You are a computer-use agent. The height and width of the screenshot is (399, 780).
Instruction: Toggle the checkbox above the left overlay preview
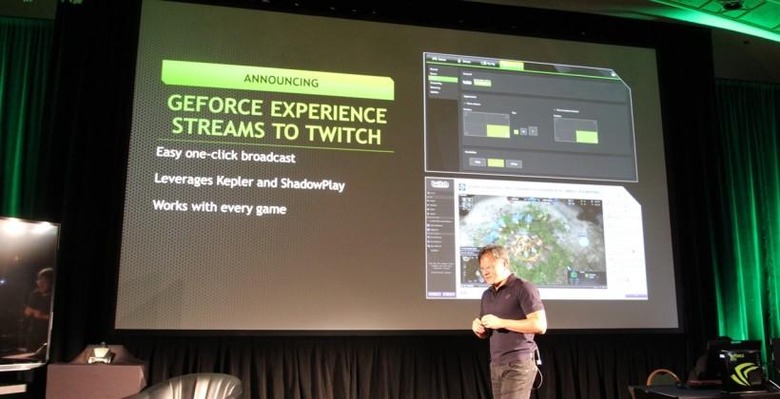[465, 104]
